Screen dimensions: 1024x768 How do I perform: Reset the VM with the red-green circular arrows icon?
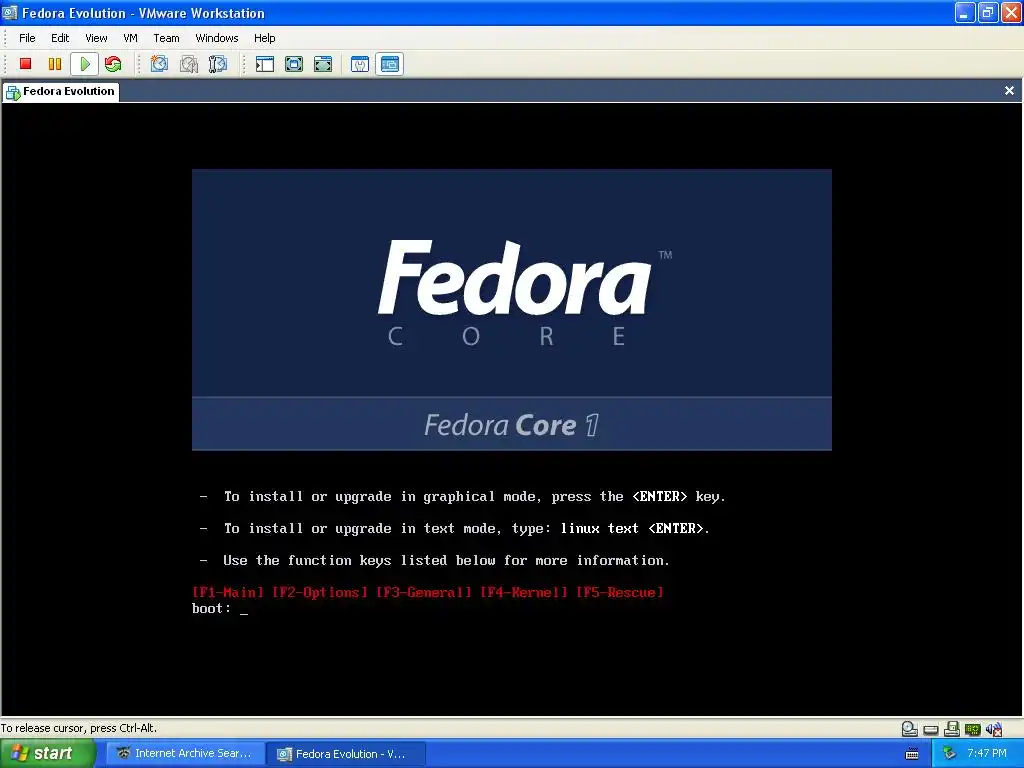point(113,63)
